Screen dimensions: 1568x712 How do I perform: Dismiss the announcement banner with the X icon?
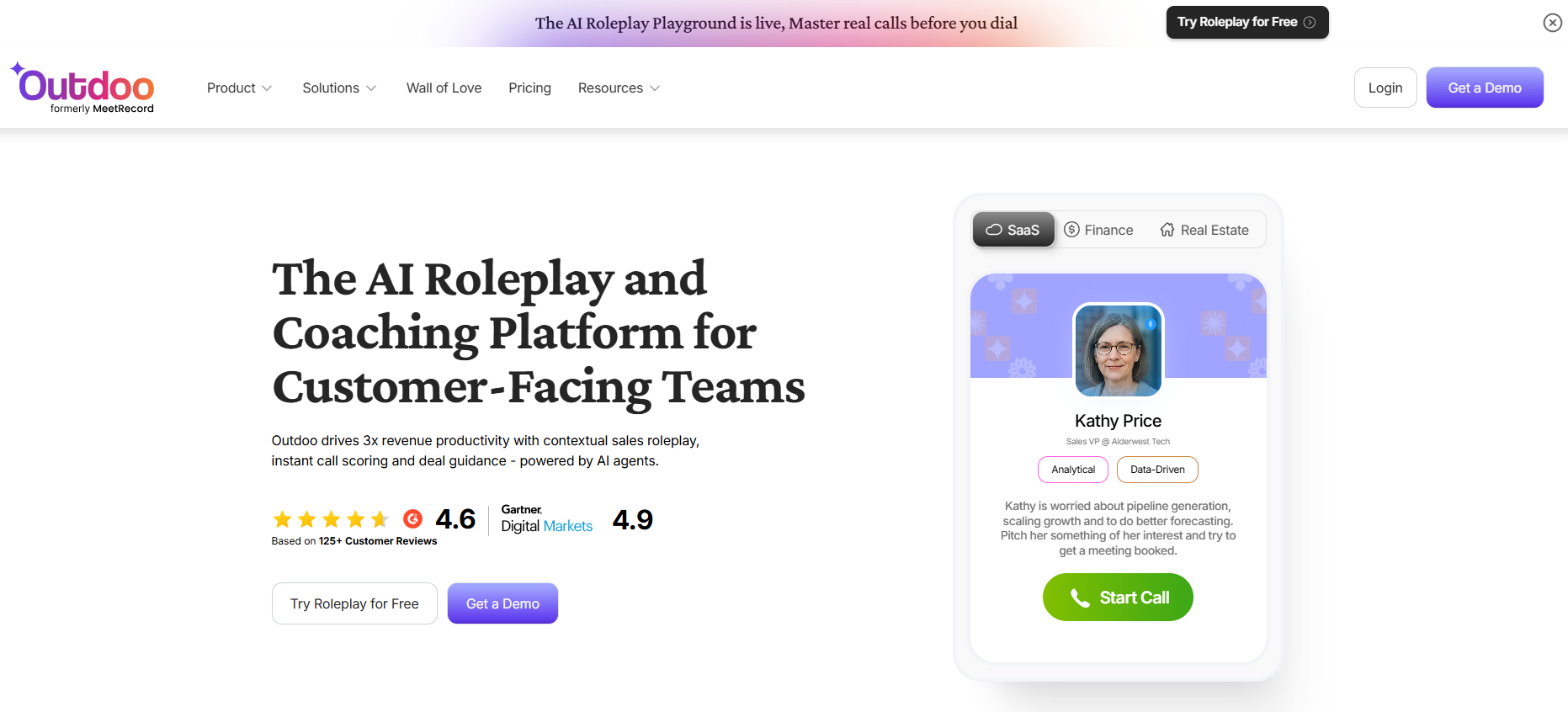coord(1552,23)
